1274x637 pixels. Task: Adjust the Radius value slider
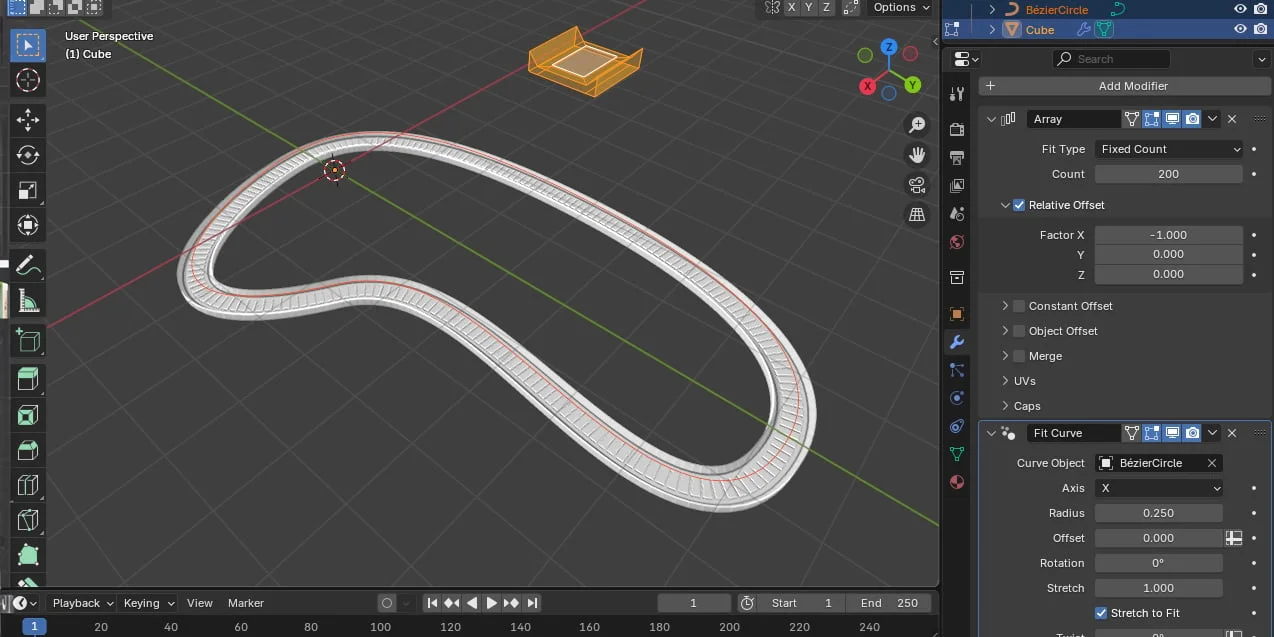[x=1158, y=512]
